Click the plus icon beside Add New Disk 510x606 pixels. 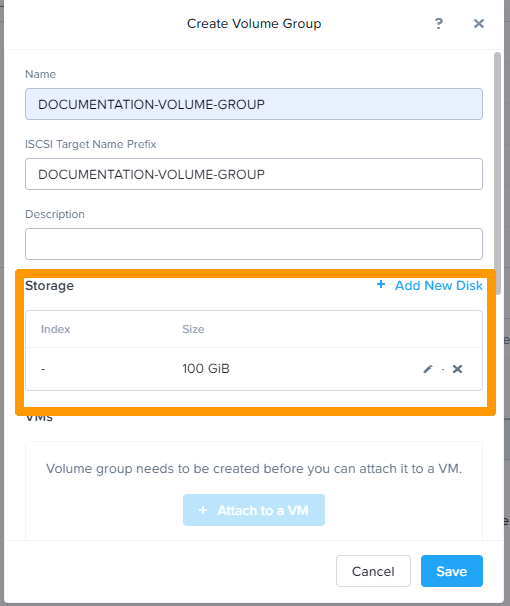point(381,284)
